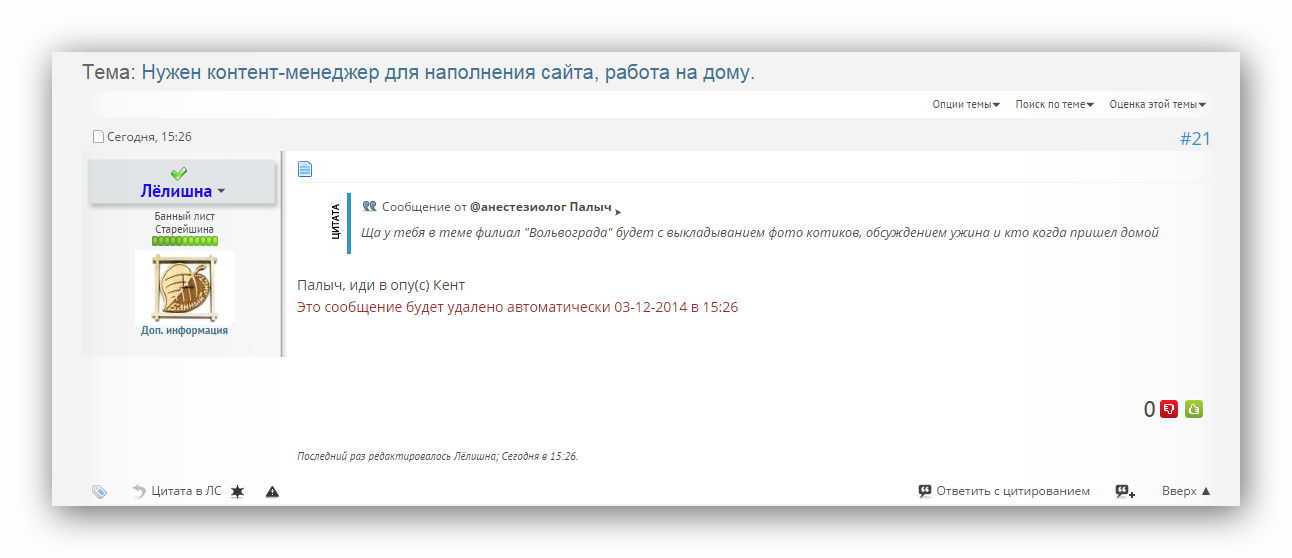This screenshot has height=558, width=1292.
Task: Click the Банный лист user title text
Action: point(184,216)
